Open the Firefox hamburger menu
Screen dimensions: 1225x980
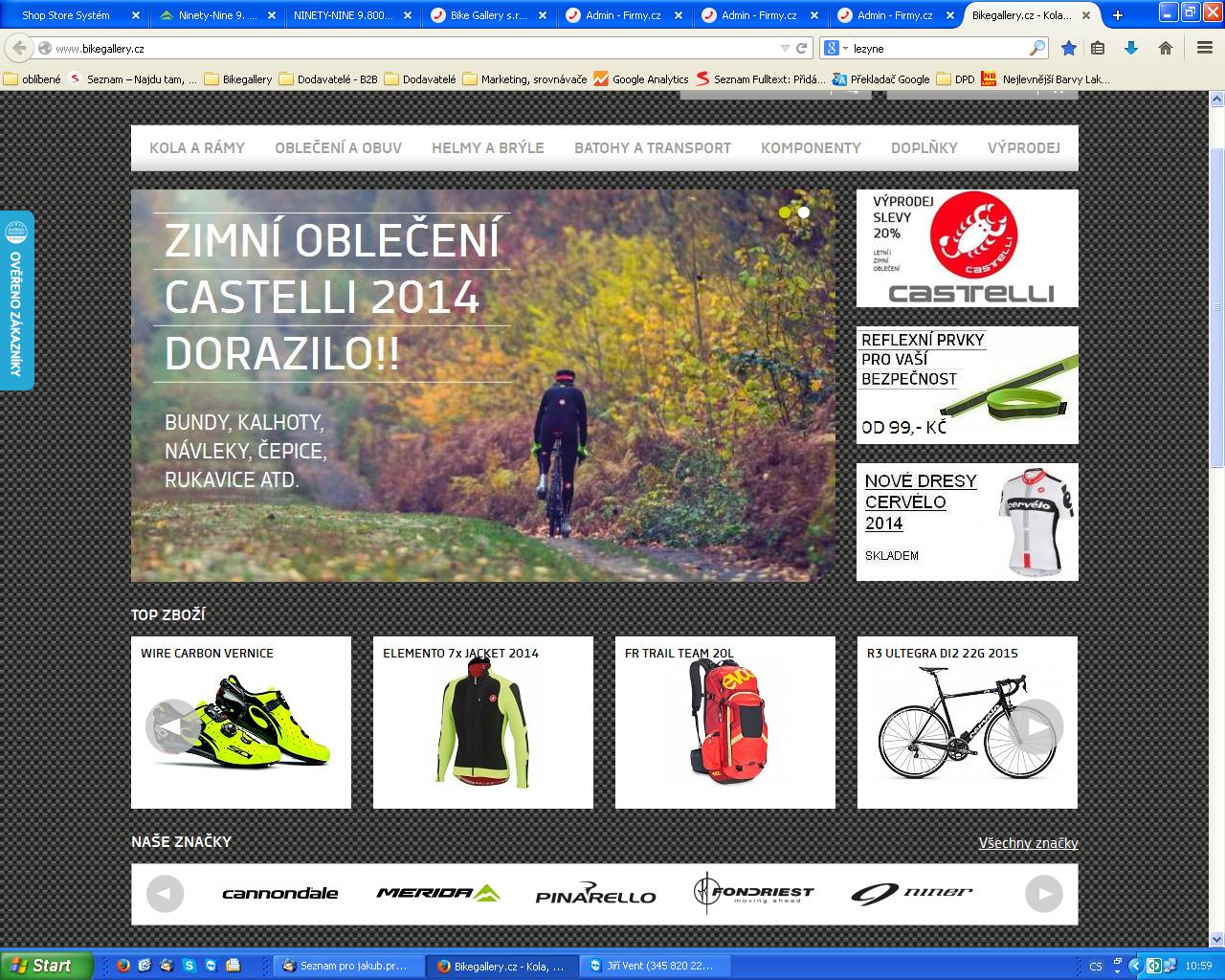click(1205, 48)
